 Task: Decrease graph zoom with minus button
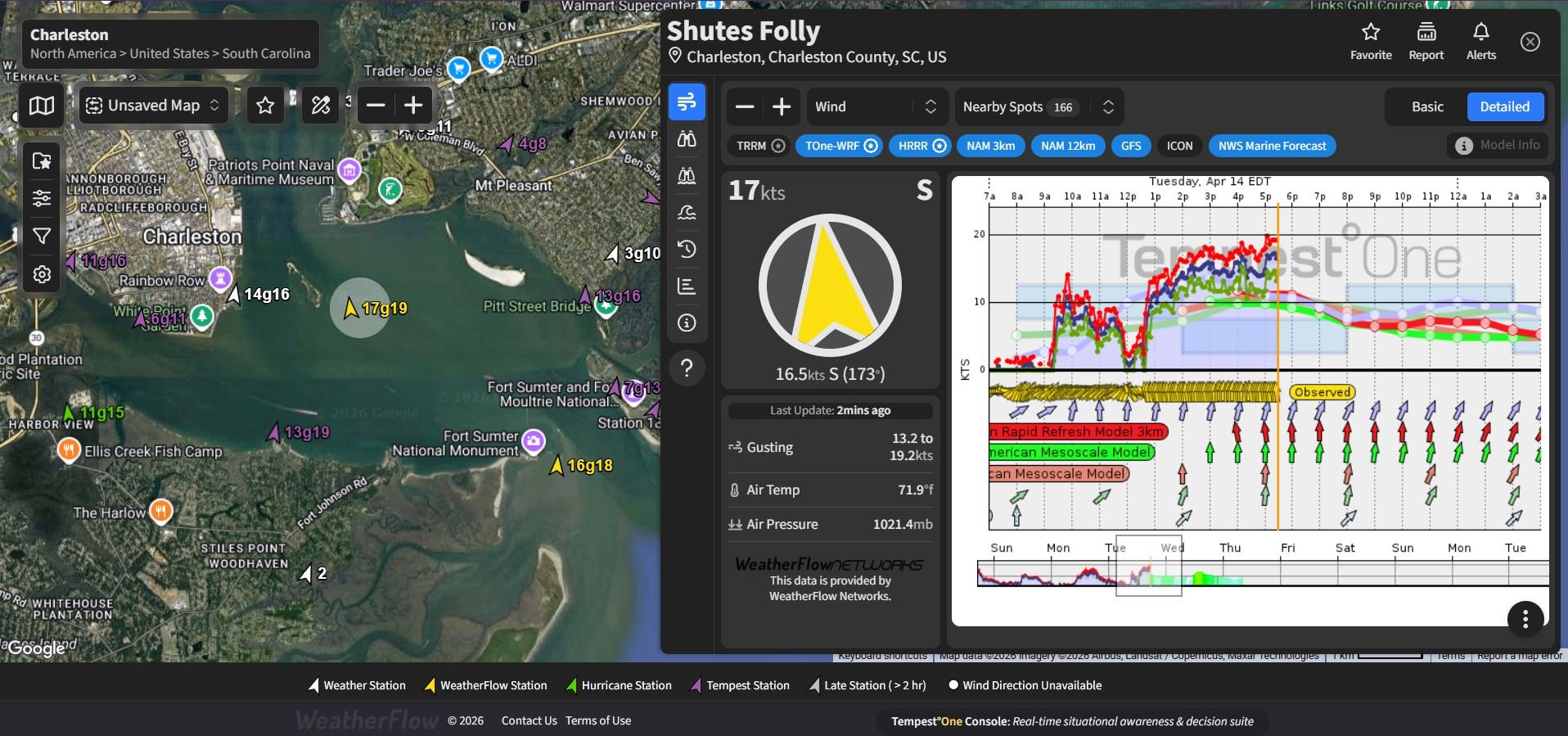(x=745, y=106)
